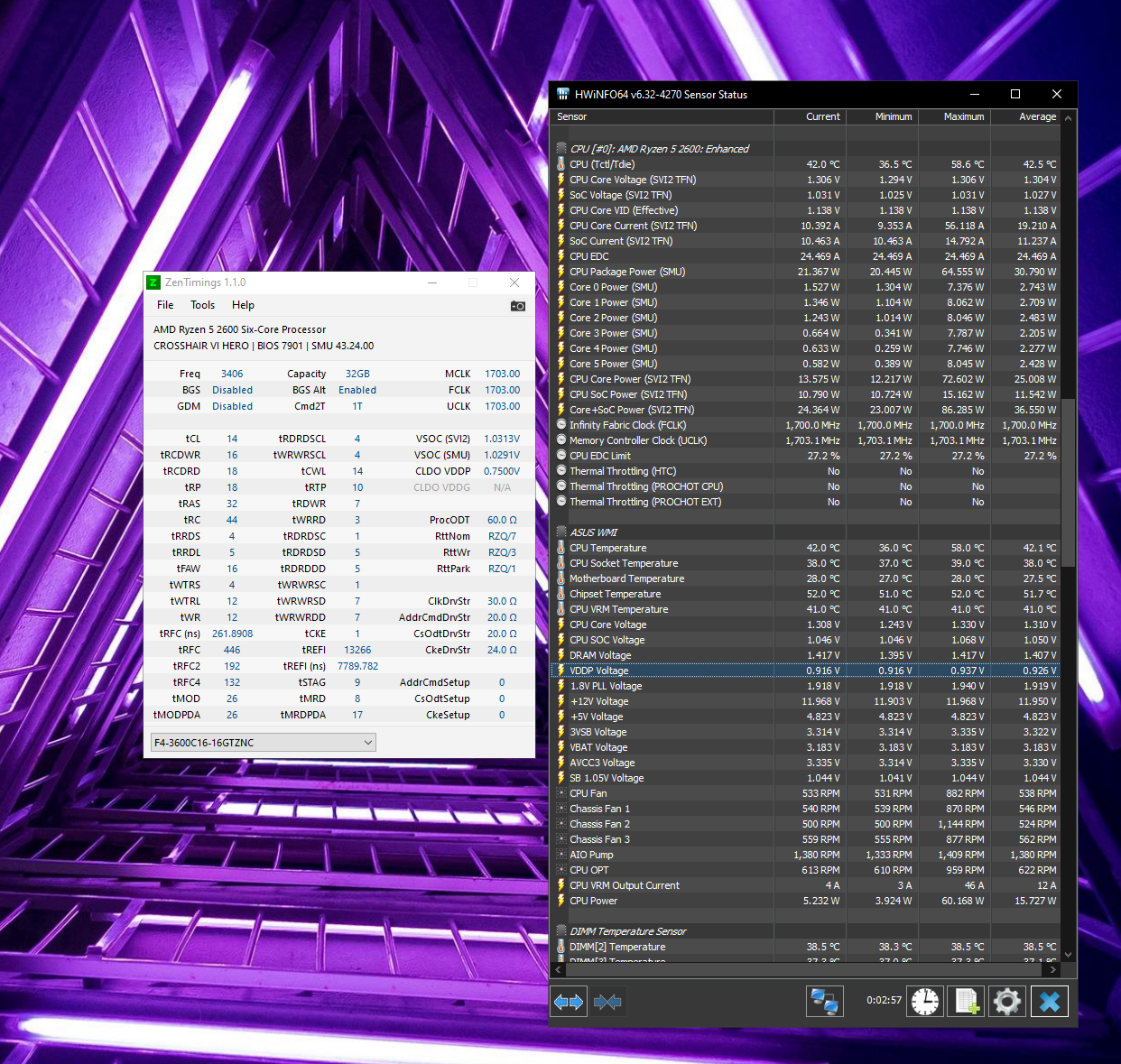Open the network remote center icon in HWiNFO
1121x1064 pixels.
824,1001
